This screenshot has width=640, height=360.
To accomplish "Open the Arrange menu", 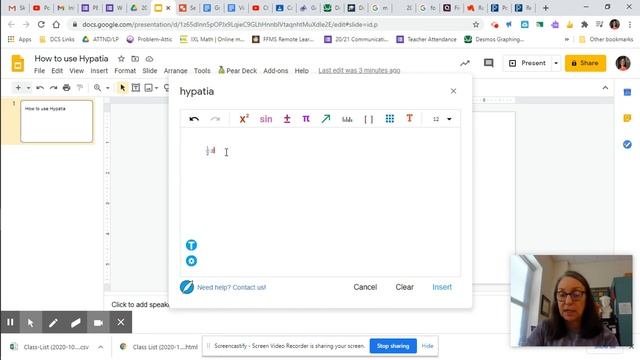I will pos(176,71).
